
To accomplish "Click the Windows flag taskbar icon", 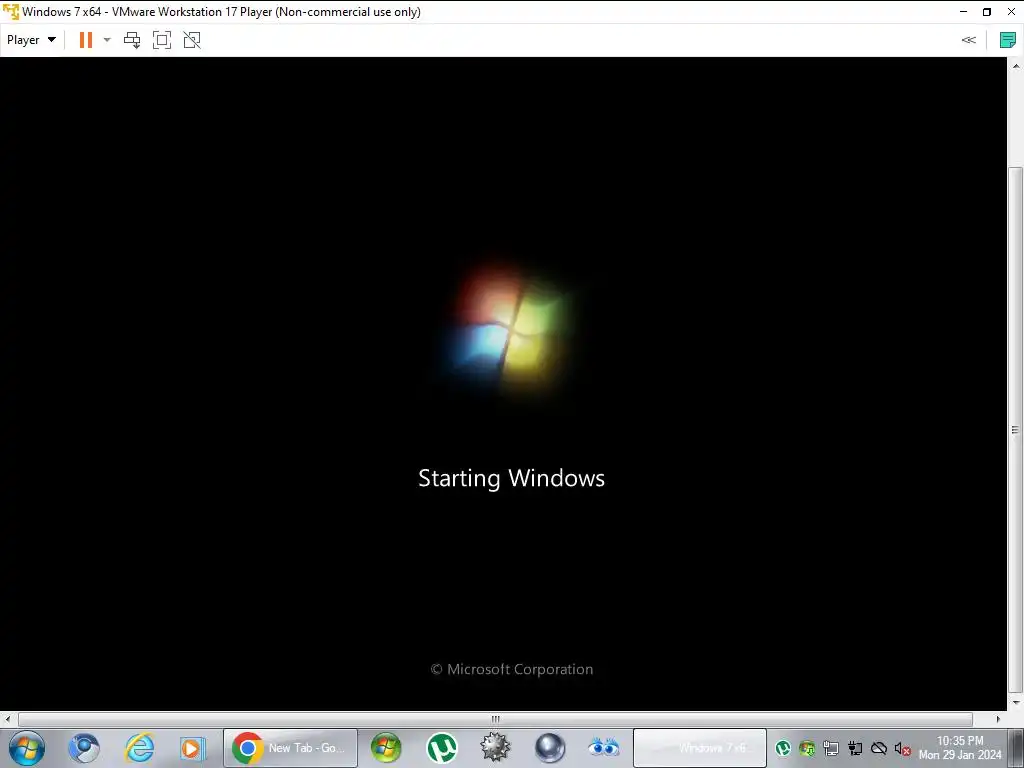I will pyautogui.click(x=386, y=748).
